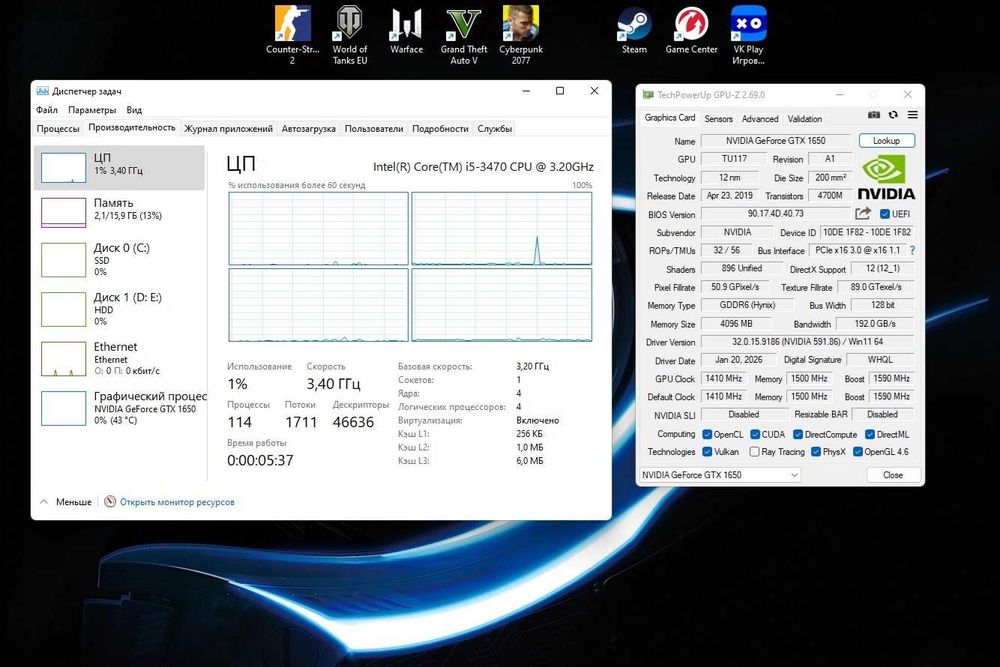Switch to the Автозагрузка tab
Image resolution: width=1000 pixels, height=667 pixels.
(x=308, y=128)
